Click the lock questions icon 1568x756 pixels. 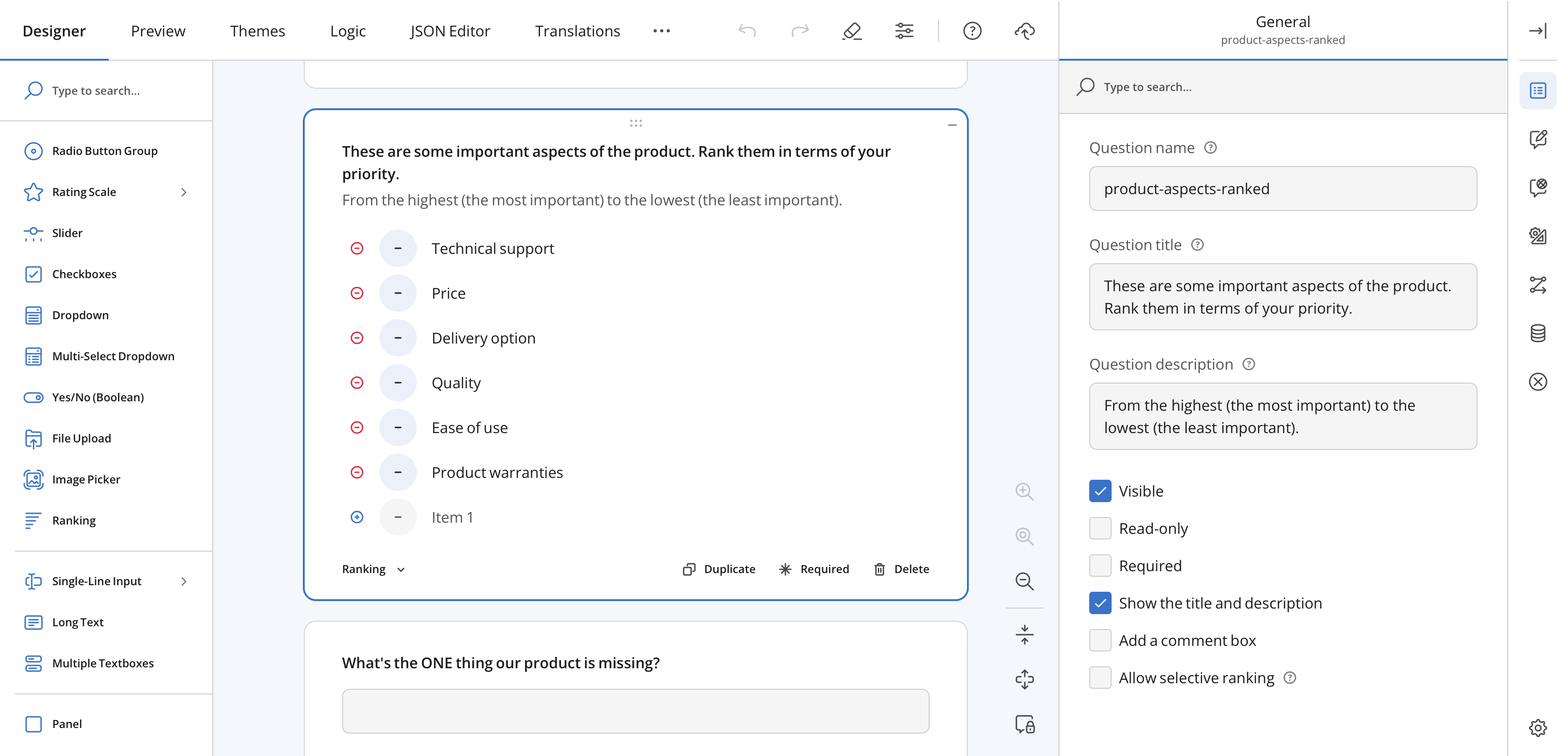[x=1024, y=724]
